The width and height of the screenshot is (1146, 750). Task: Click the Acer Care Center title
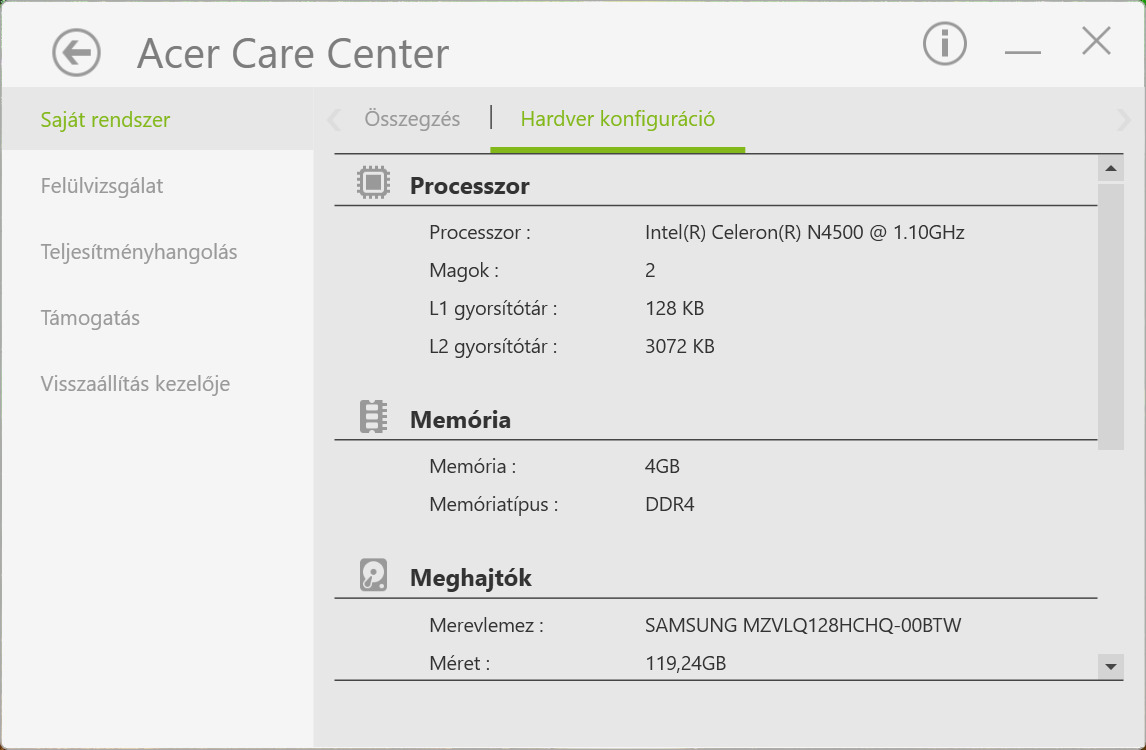293,54
